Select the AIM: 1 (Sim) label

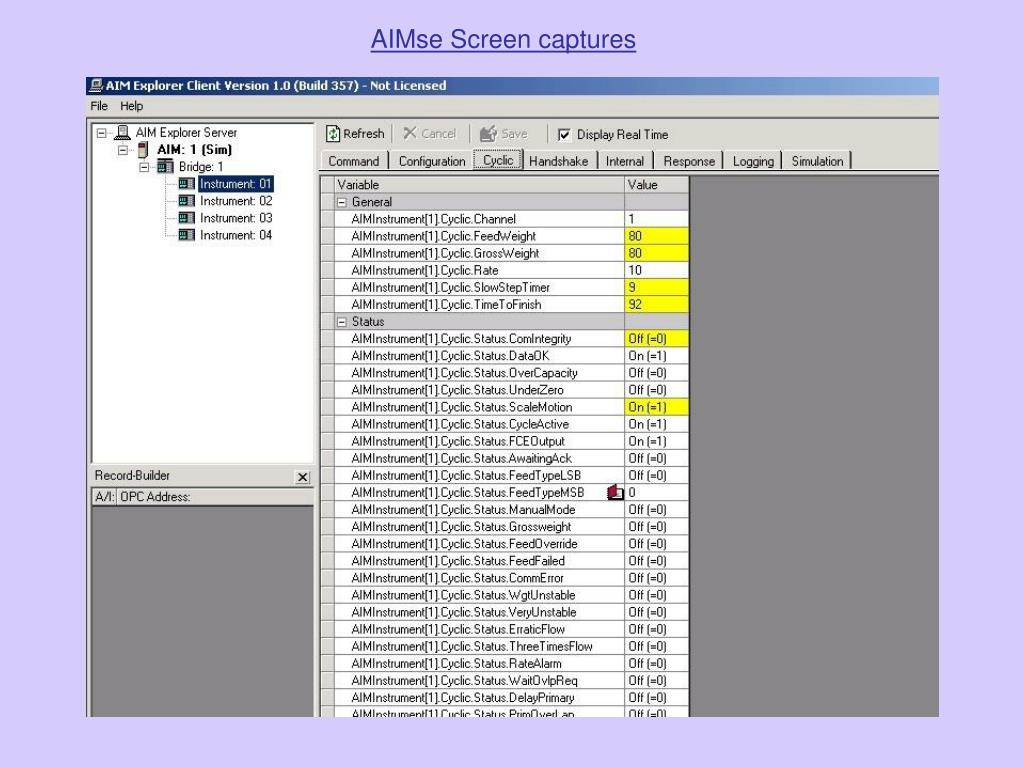pyautogui.click(x=194, y=150)
